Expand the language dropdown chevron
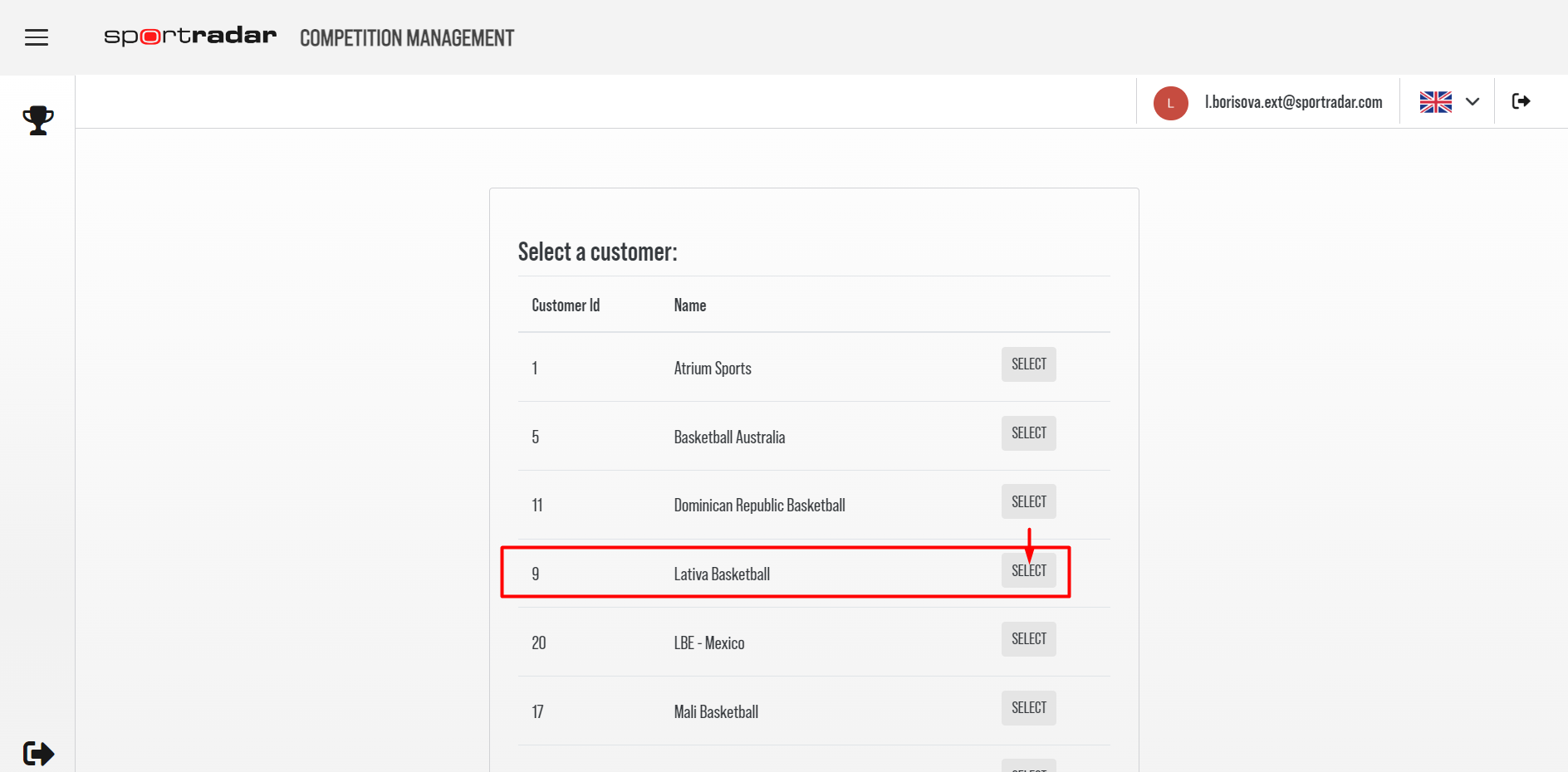1568x772 pixels. [x=1472, y=102]
